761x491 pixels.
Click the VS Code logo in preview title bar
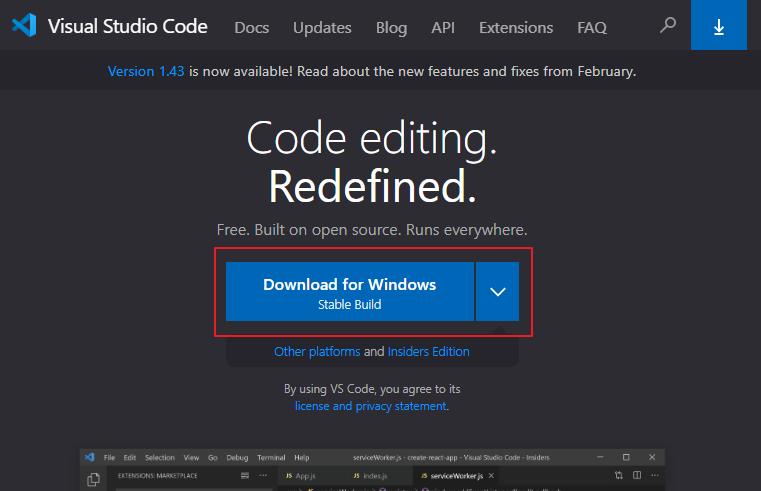click(x=90, y=457)
